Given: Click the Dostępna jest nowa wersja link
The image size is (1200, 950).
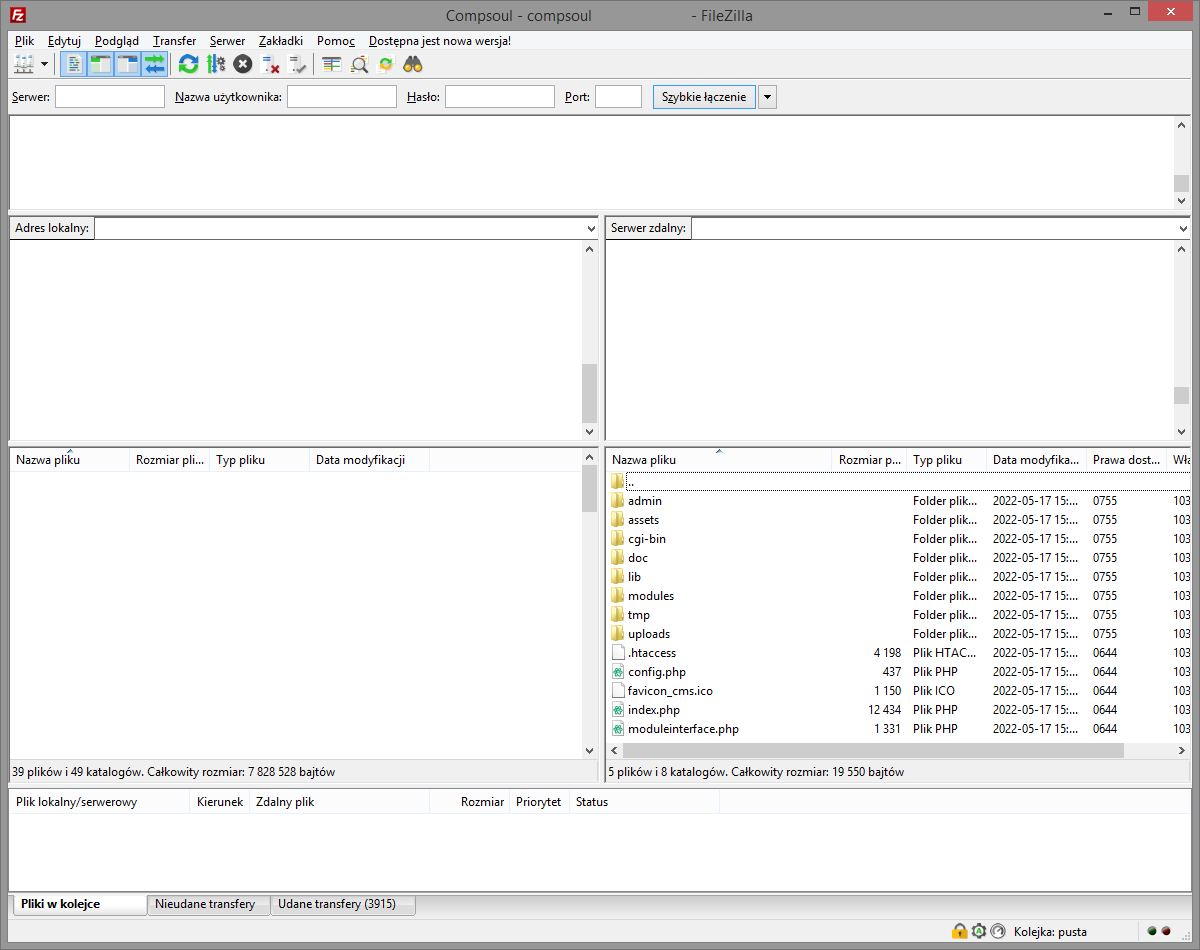Looking at the screenshot, I should click(x=440, y=41).
